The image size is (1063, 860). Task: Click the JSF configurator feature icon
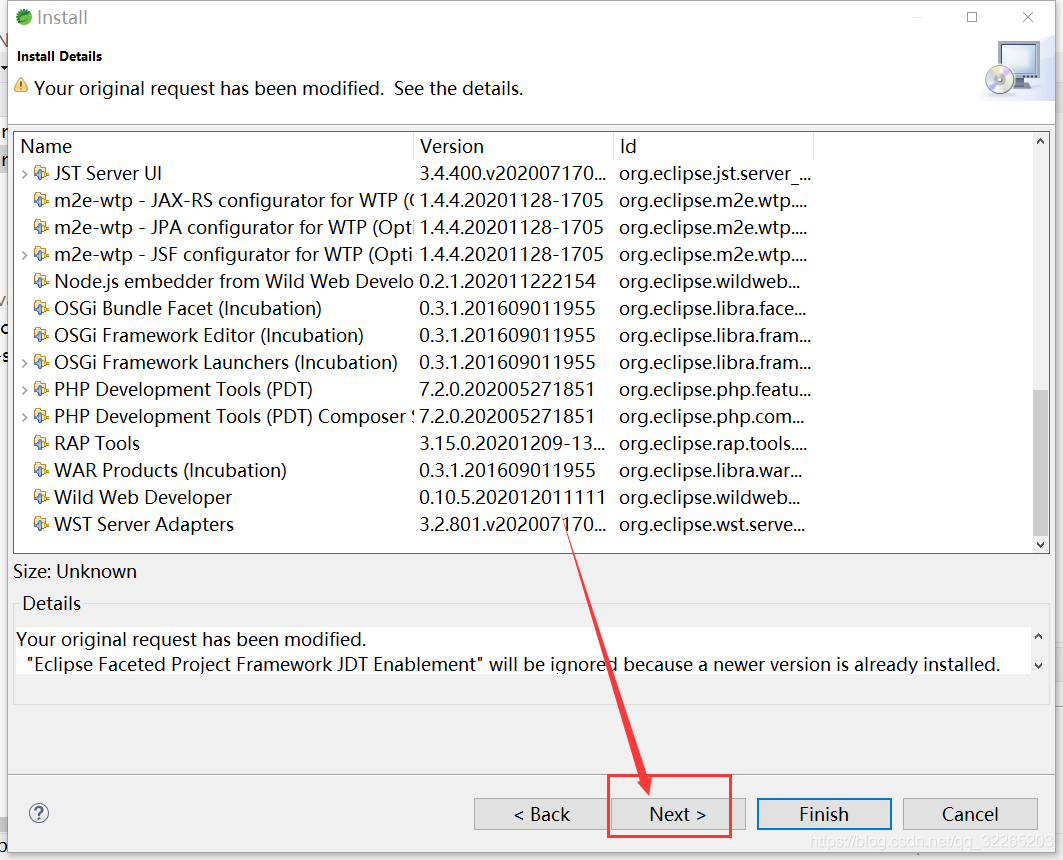coord(41,254)
